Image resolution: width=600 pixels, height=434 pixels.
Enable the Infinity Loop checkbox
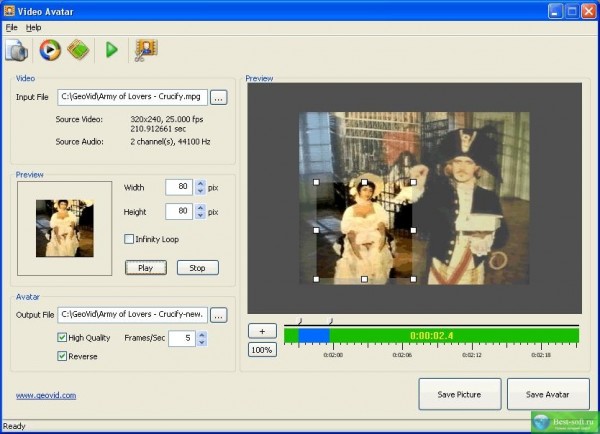point(129,239)
